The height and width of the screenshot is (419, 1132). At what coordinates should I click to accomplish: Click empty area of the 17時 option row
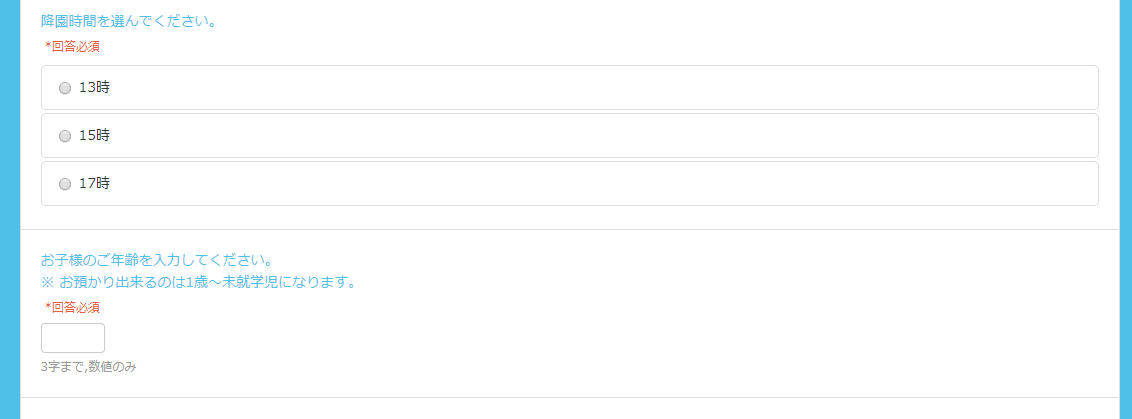(x=600, y=184)
